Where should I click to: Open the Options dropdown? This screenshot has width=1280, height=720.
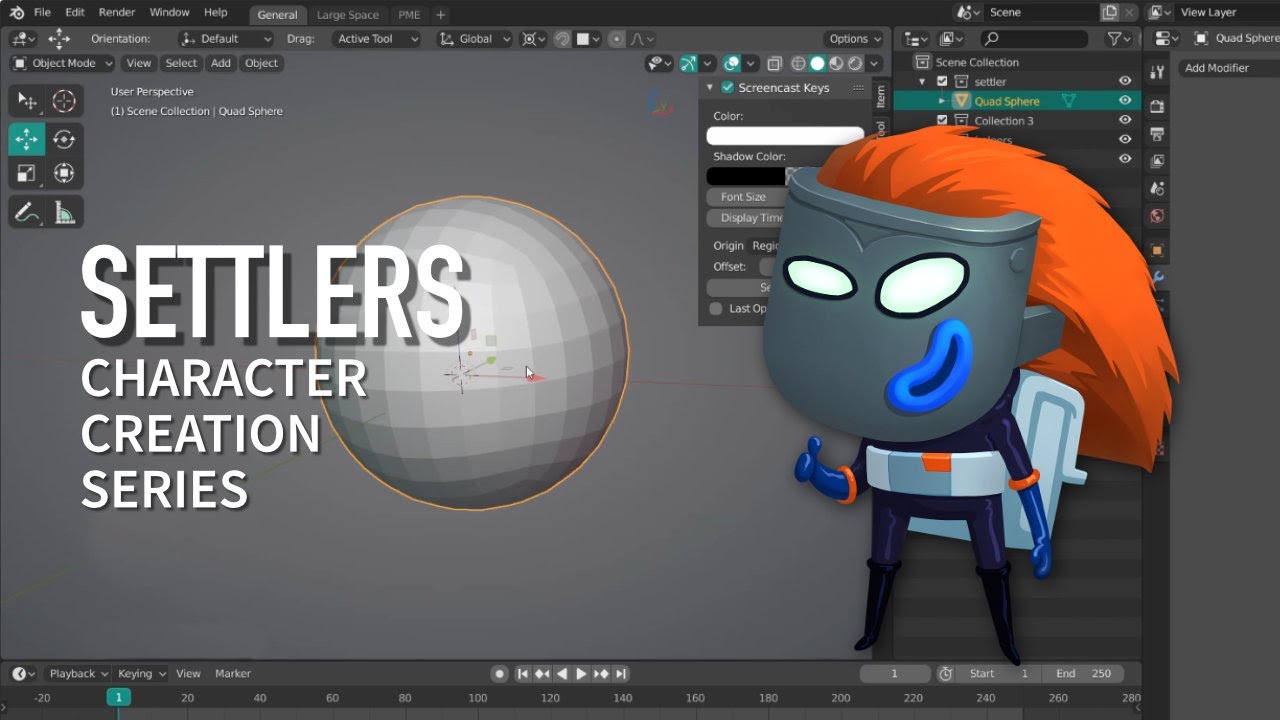click(855, 39)
